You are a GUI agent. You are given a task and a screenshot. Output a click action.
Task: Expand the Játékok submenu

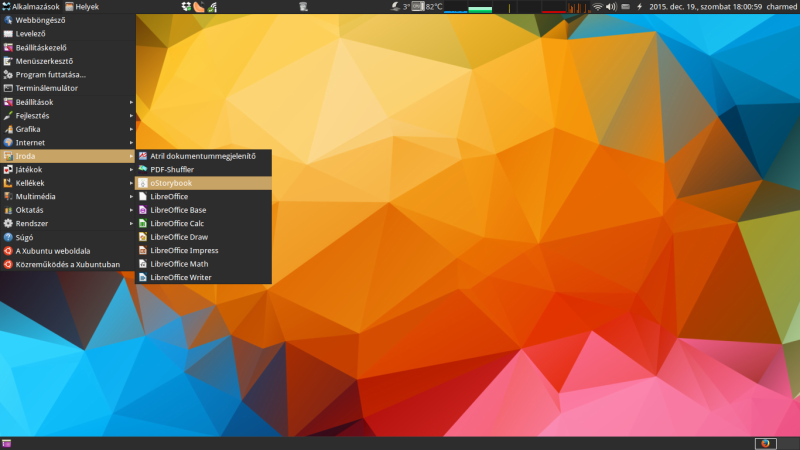tap(68, 169)
